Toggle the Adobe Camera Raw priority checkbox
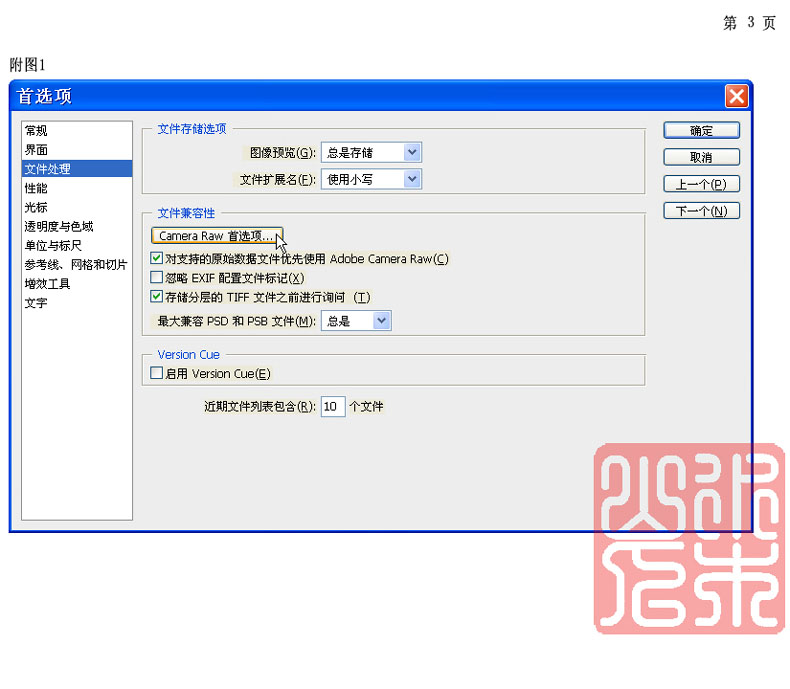 click(x=157, y=258)
